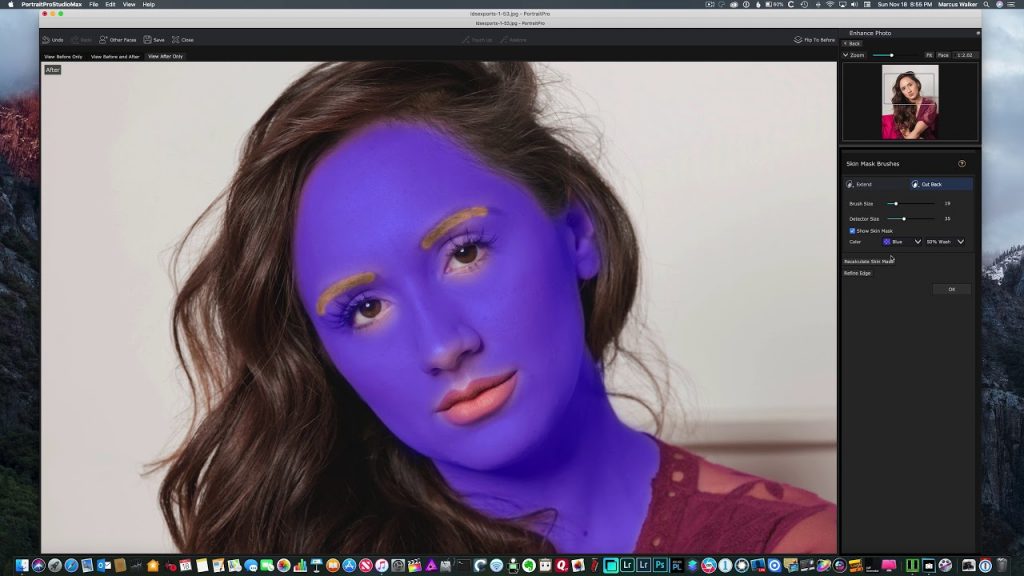Open Other Faces selector
This screenshot has height=576, width=1024.
click(x=118, y=40)
